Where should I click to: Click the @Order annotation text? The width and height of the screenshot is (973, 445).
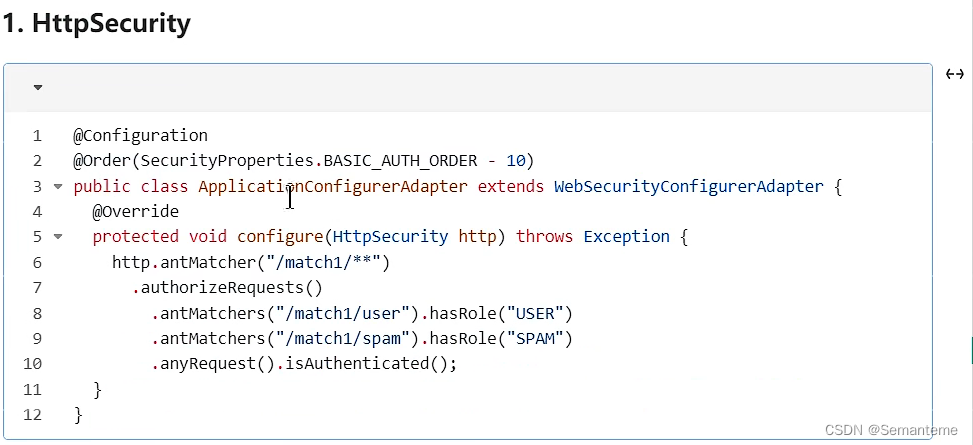[101, 161]
